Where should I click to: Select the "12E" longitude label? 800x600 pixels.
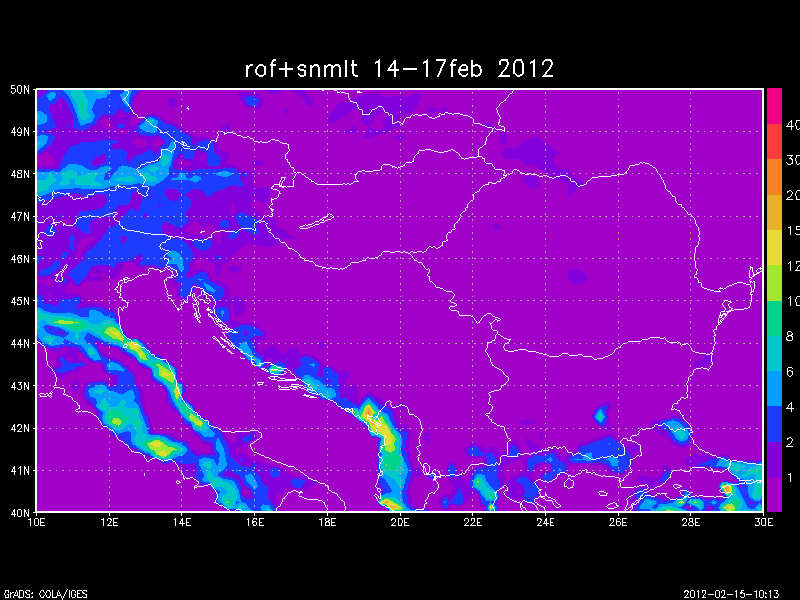click(109, 522)
